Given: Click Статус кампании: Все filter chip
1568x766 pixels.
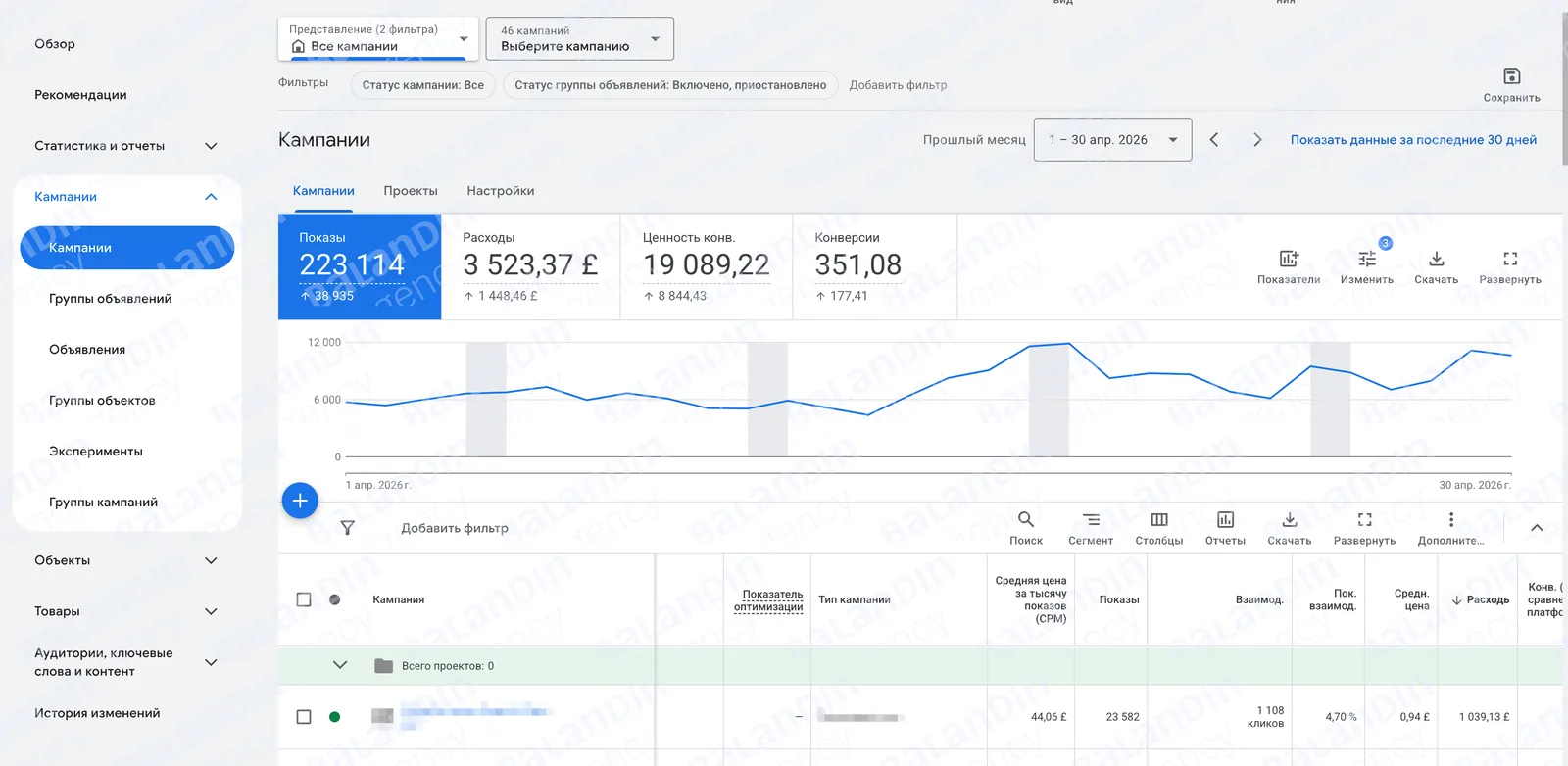Looking at the screenshot, I should pyautogui.click(x=423, y=85).
